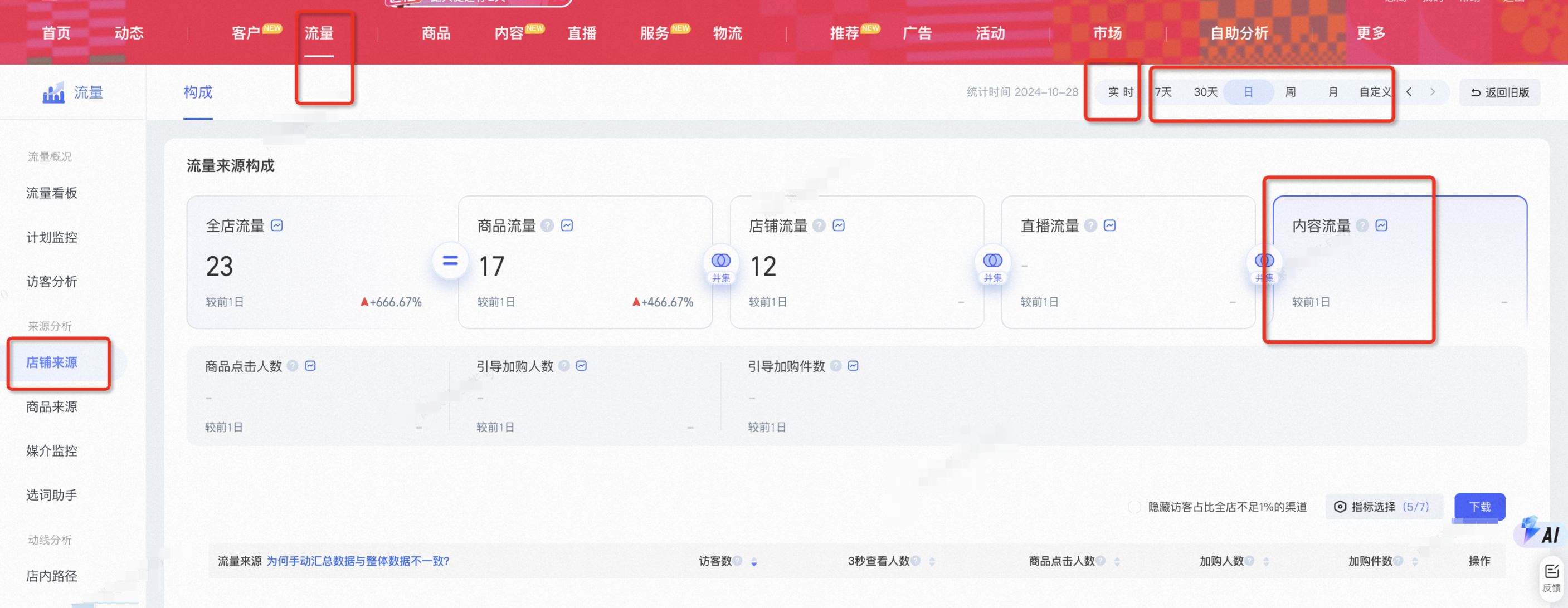
Task: Sort table by 加购人数
Action: click(1266, 561)
